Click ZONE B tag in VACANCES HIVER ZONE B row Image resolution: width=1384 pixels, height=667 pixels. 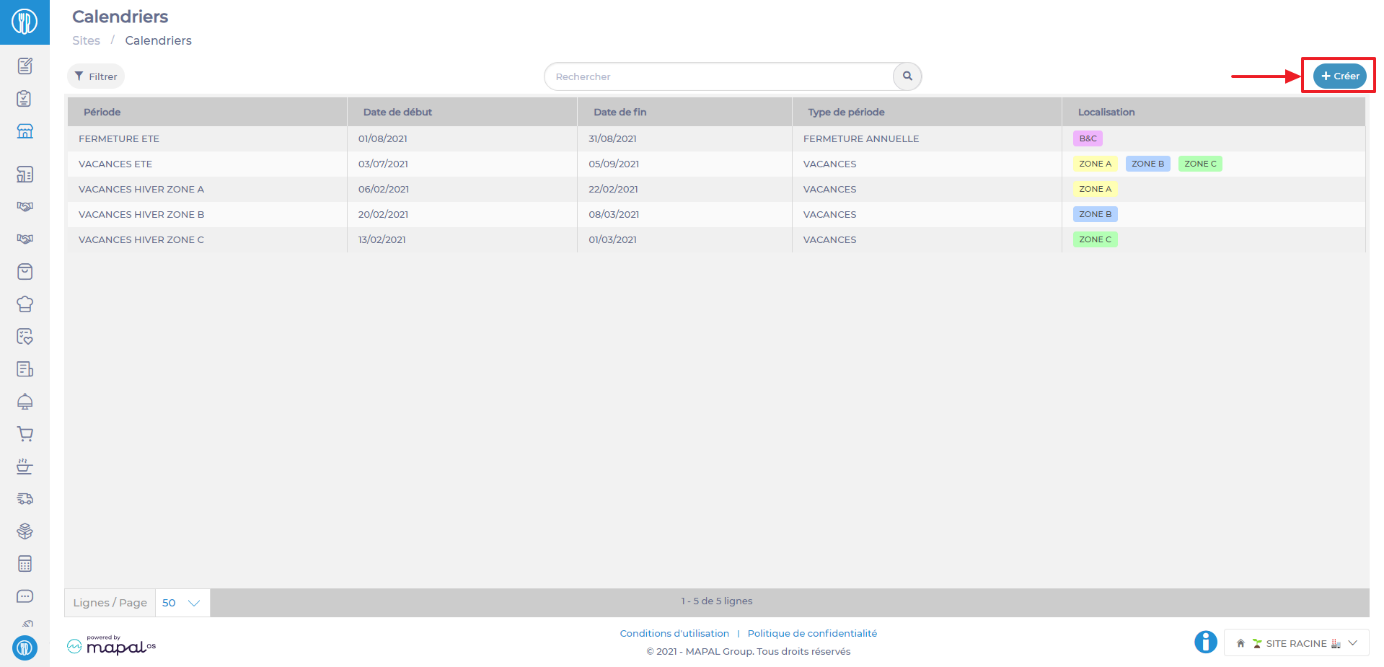point(1095,214)
